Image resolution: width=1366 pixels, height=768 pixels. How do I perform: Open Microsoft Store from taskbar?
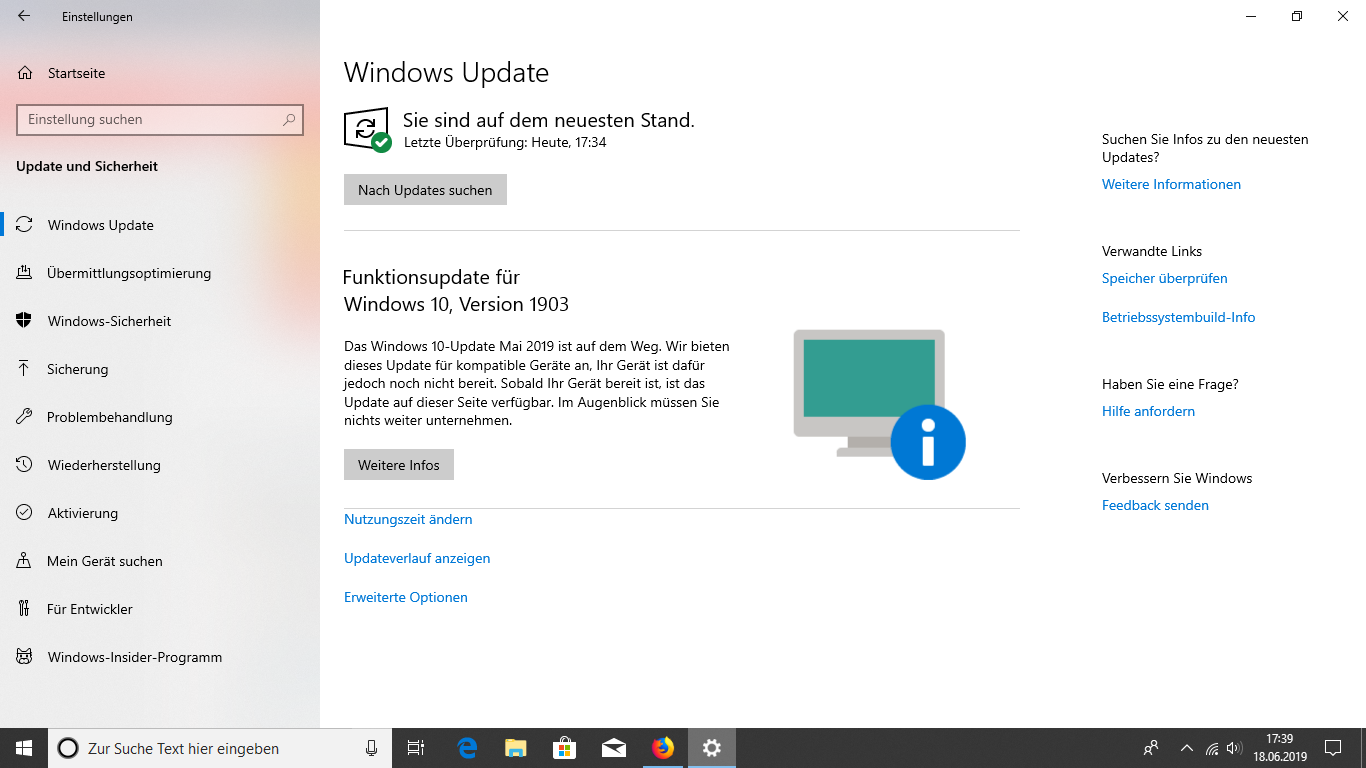click(x=565, y=748)
